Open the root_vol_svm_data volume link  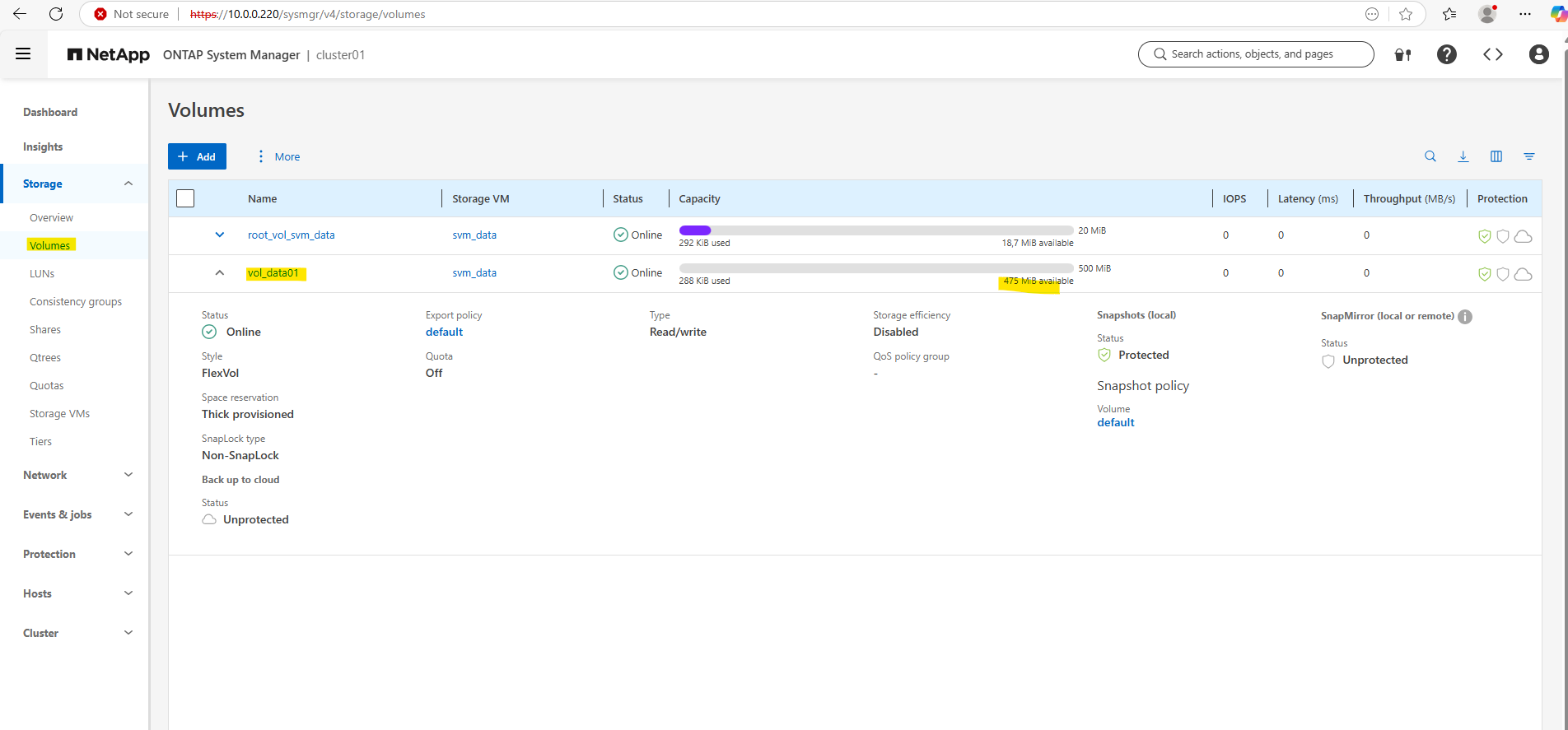tap(292, 235)
